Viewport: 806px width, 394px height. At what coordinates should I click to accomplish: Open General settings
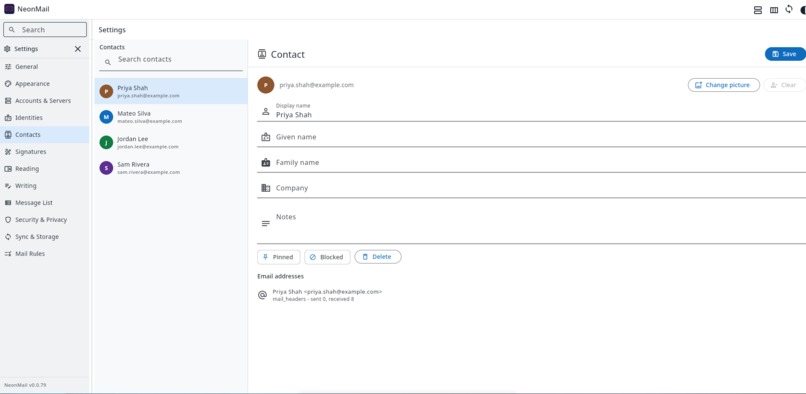45,66
